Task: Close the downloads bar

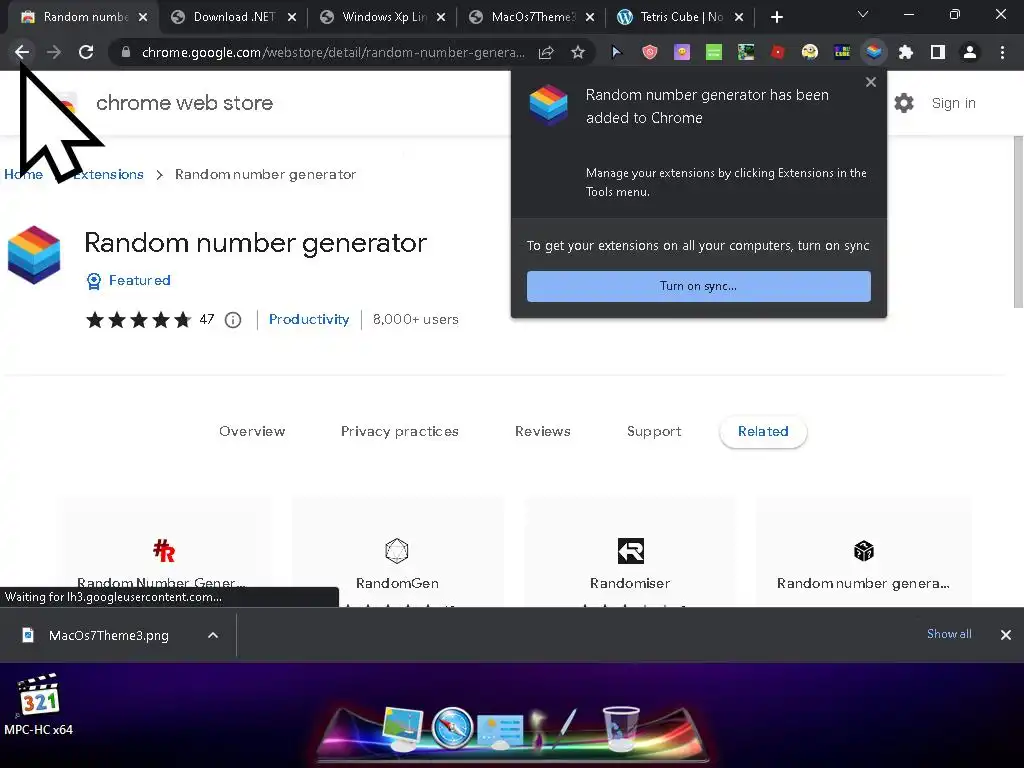Action: (x=1006, y=635)
